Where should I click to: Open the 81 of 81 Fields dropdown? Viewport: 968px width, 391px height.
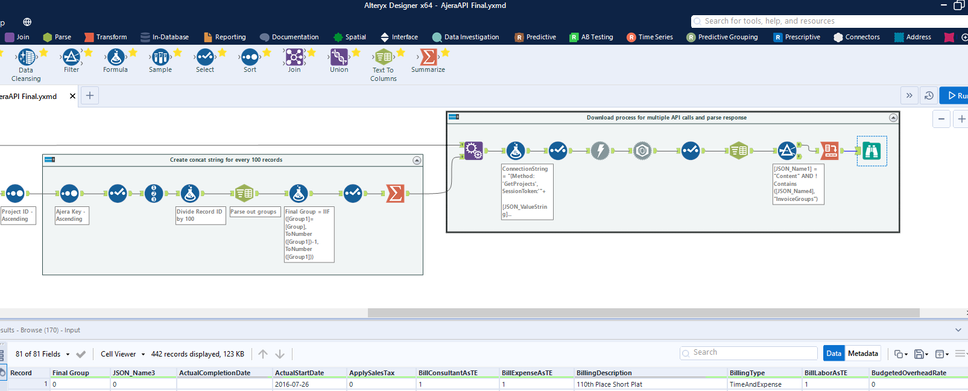pos(42,354)
